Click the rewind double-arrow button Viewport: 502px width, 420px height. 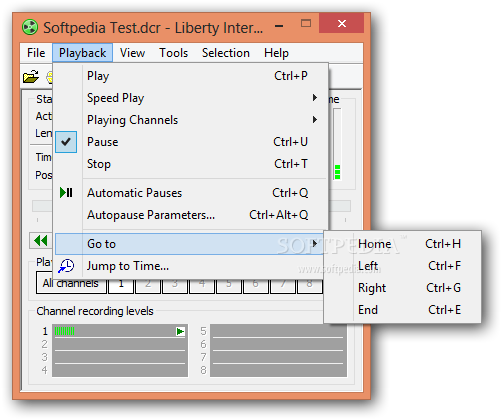41,241
